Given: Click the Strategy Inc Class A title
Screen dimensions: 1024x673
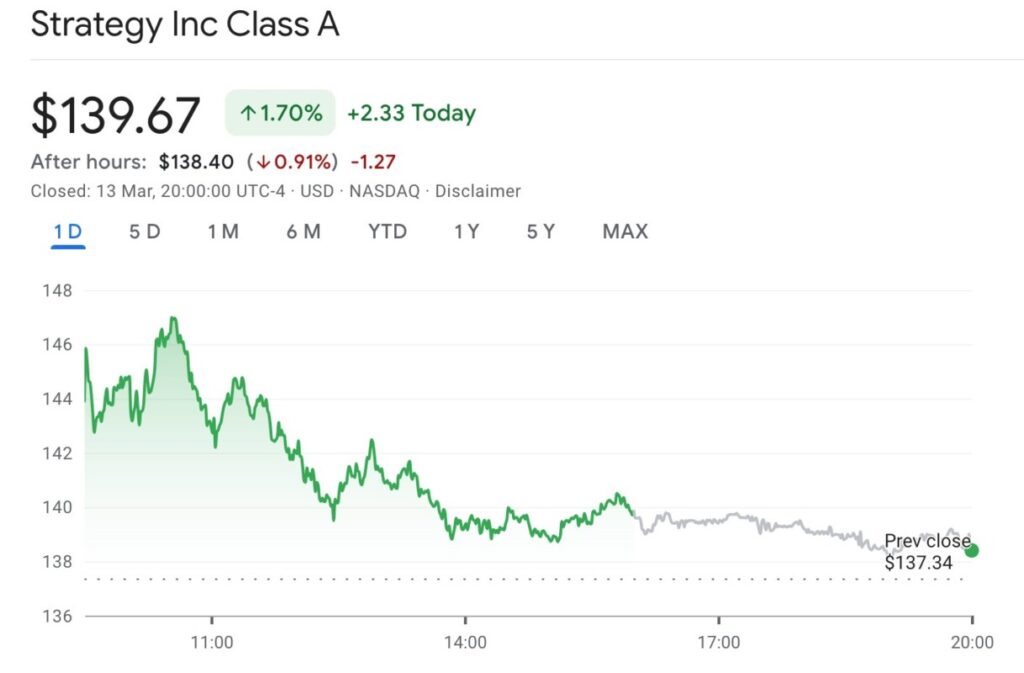Looking at the screenshot, I should click(x=185, y=25).
